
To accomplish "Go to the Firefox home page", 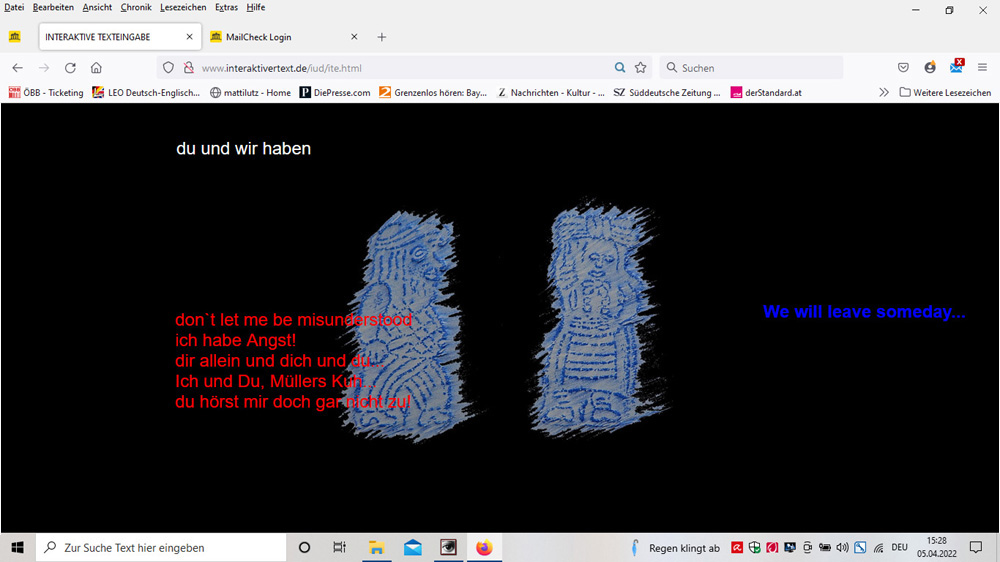I will [x=96, y=68].
